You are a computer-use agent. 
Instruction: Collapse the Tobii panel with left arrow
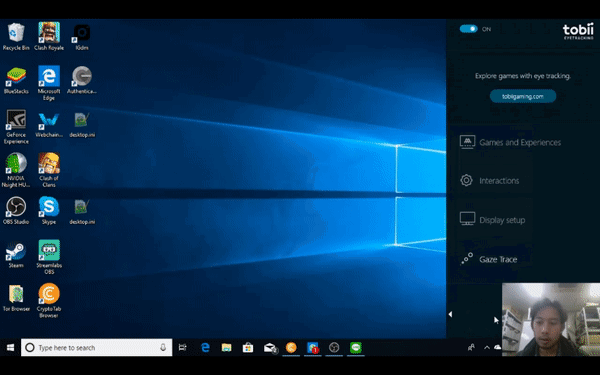450,314
